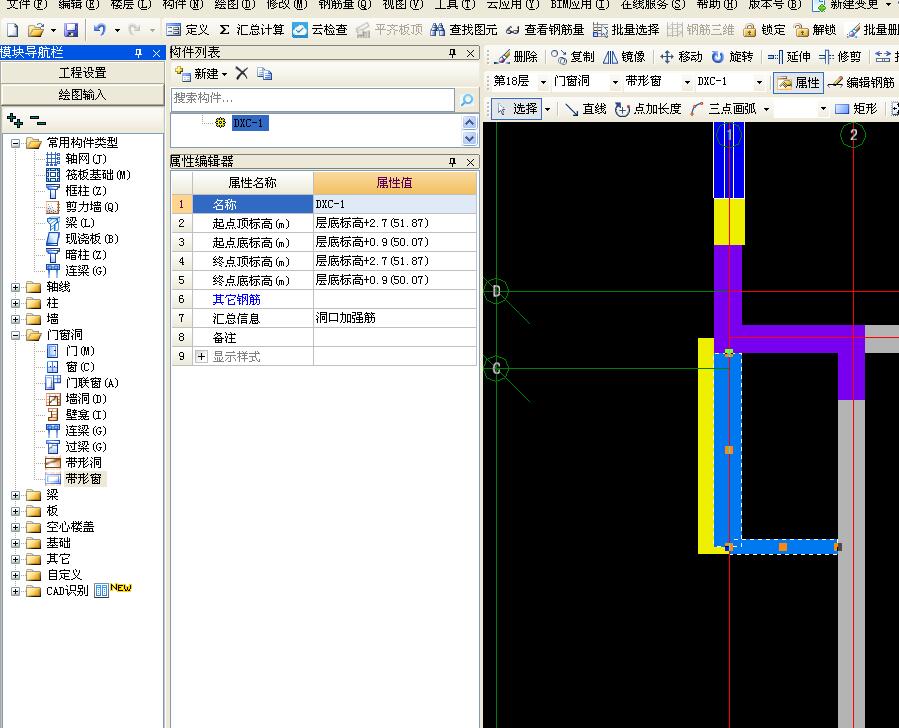Viewport: 899px width, 728px height.
Task: Open the 工程设置 panel button
Action: (83, 73)
